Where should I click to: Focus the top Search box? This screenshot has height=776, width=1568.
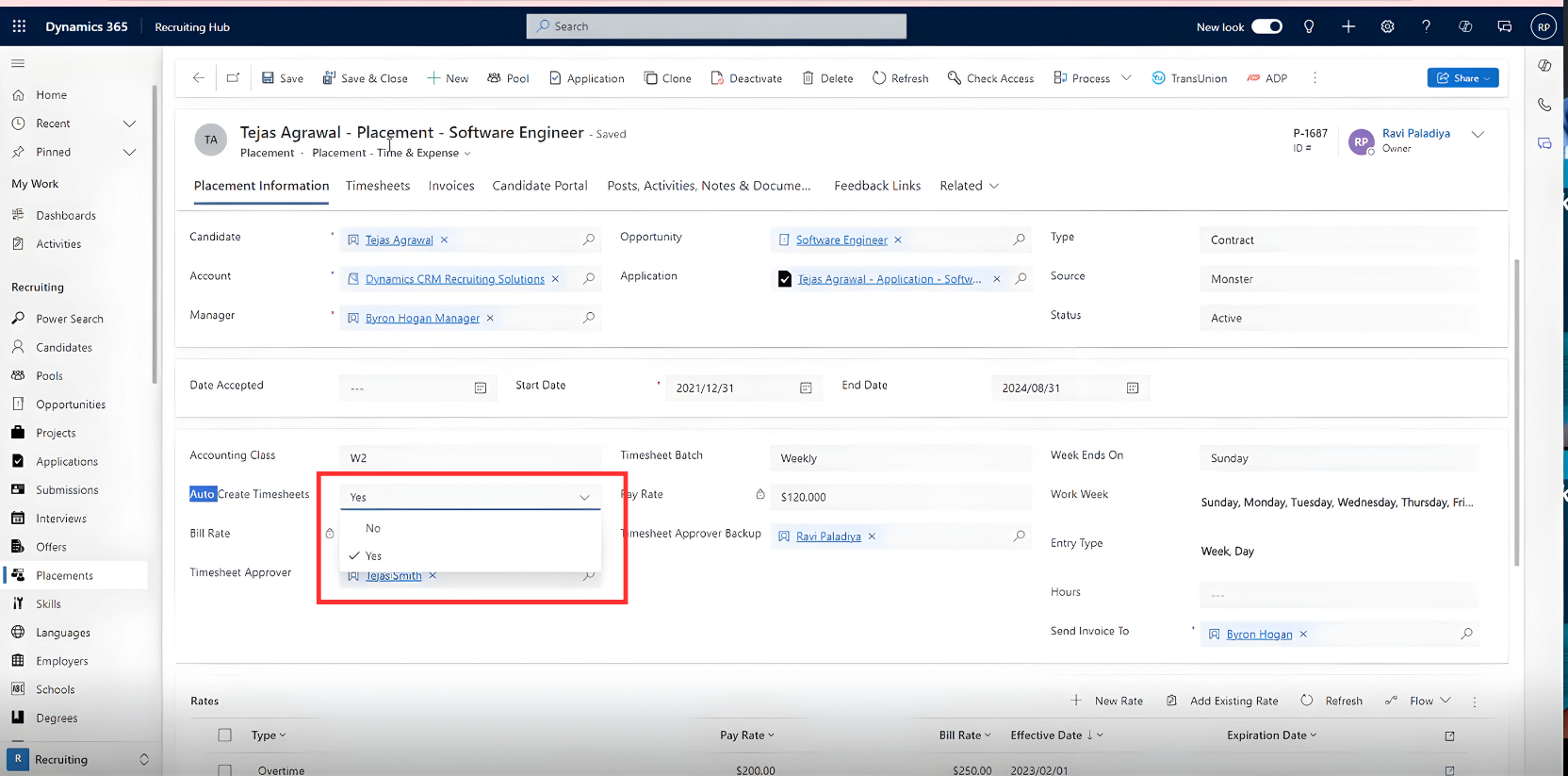pyautogui.click(x=716, y=26)
